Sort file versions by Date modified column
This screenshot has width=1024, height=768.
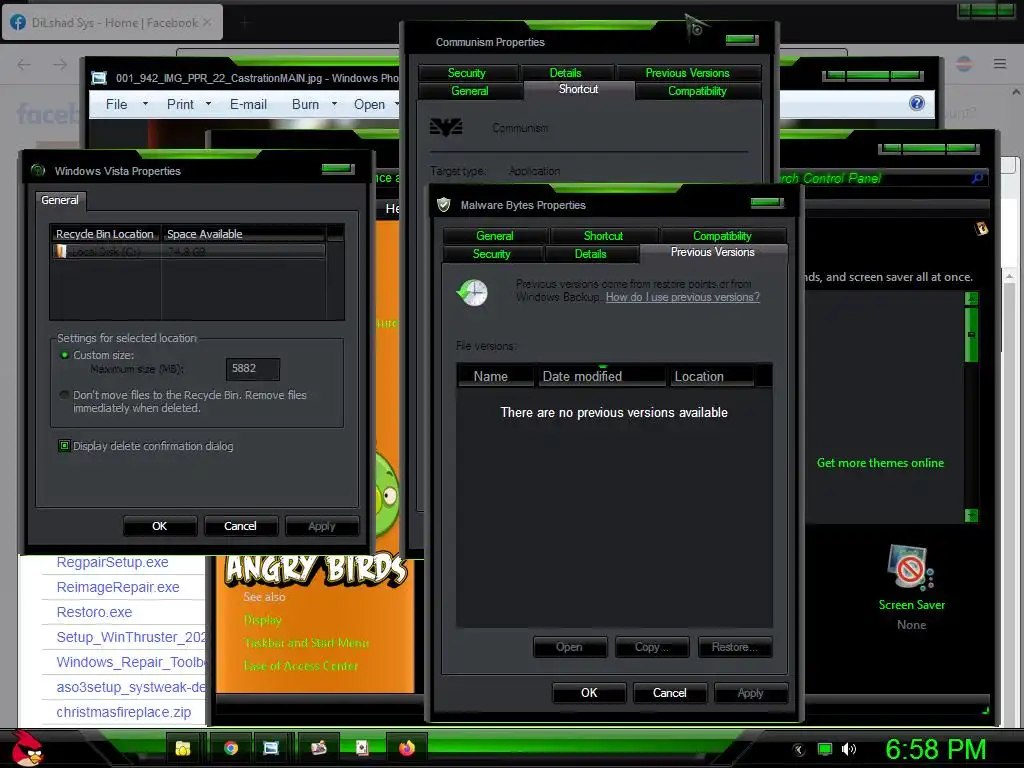pyautogui.click(x=601, y=376)
